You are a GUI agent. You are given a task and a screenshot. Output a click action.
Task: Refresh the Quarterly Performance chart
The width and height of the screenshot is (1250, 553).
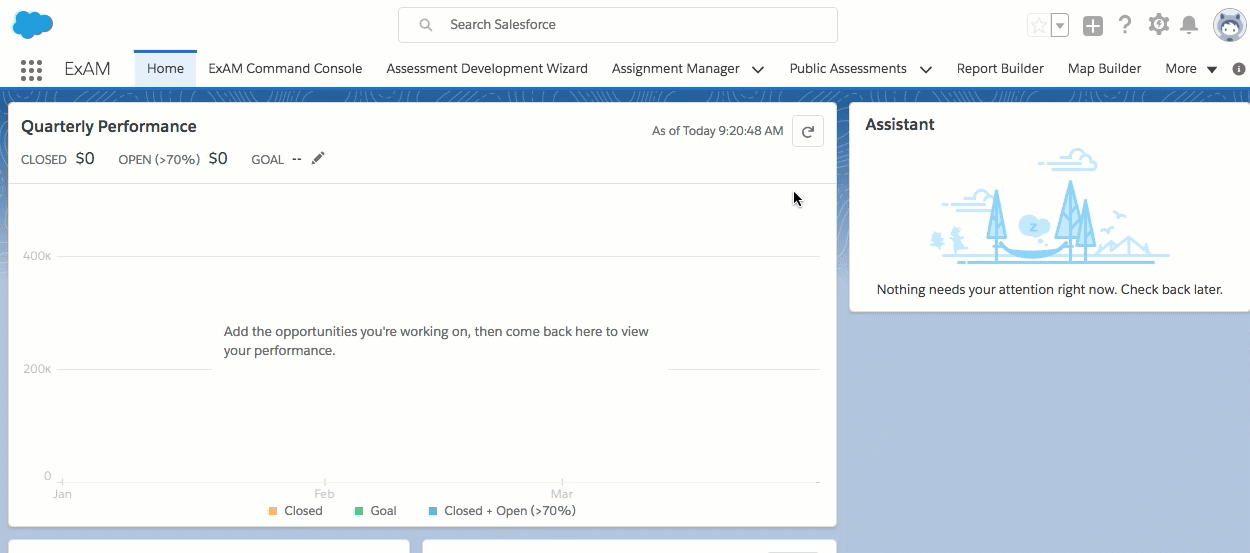click(x=808, y=131)
